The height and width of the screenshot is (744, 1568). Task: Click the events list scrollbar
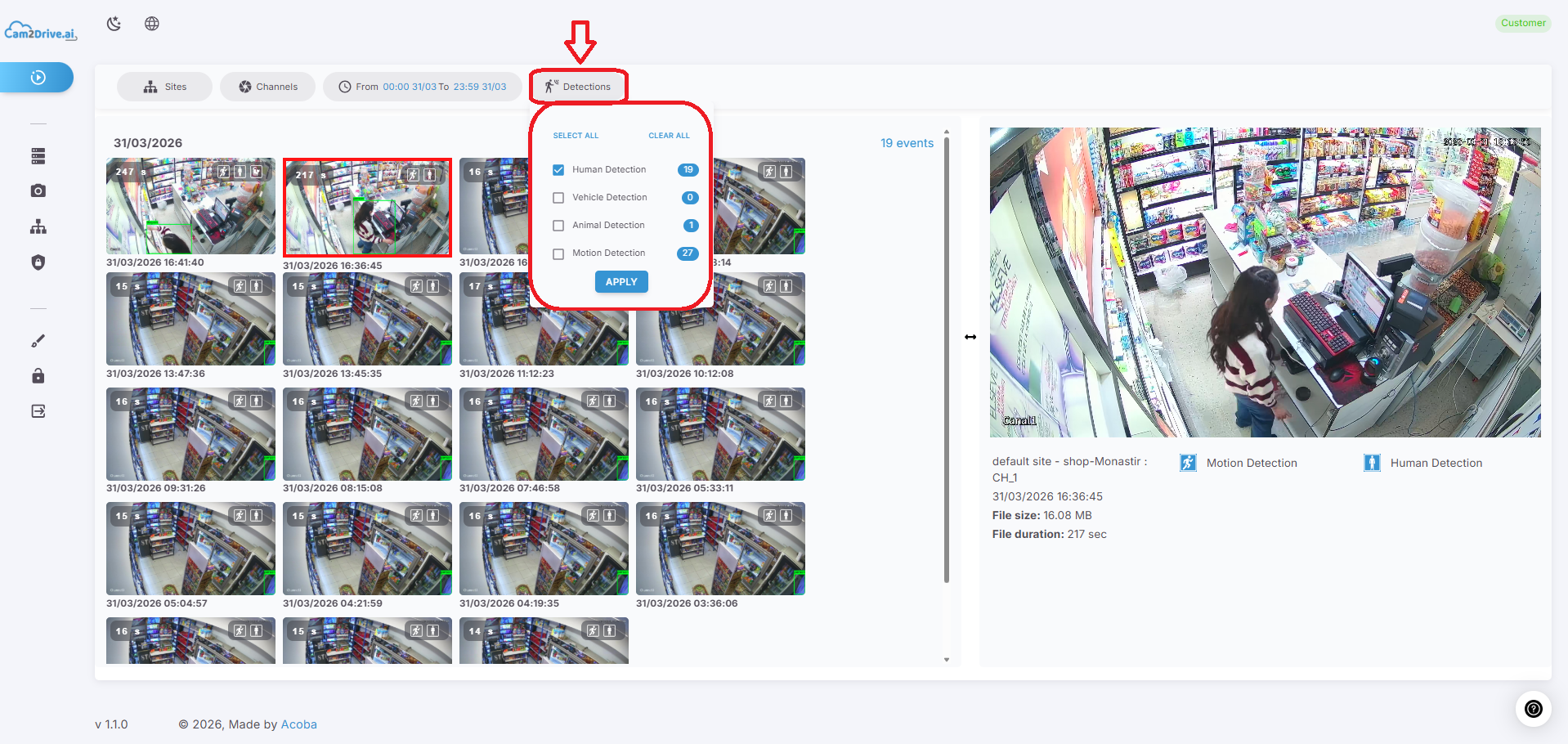click(947, 360)
